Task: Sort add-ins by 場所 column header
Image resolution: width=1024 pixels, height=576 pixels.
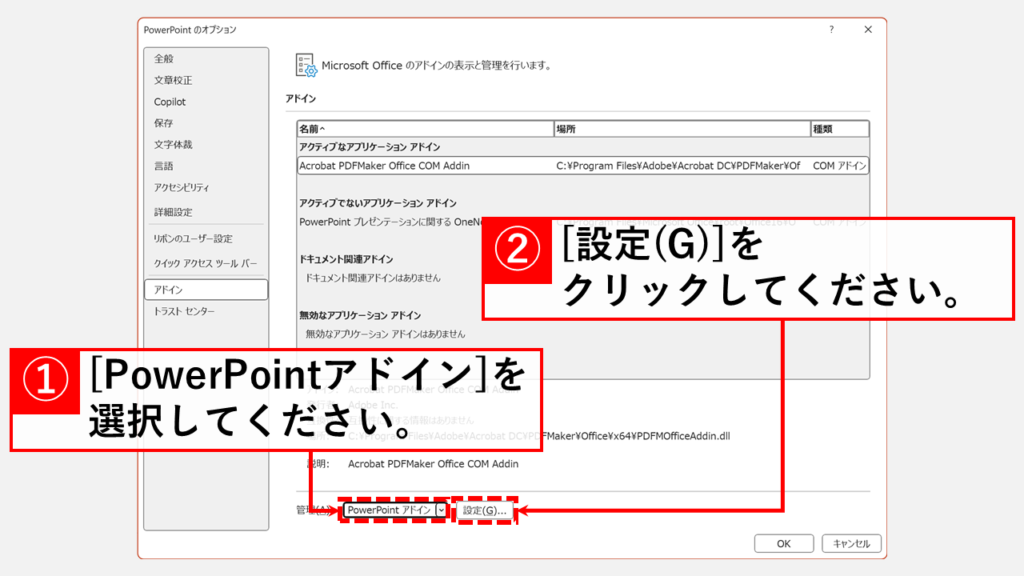Action: 682,129
